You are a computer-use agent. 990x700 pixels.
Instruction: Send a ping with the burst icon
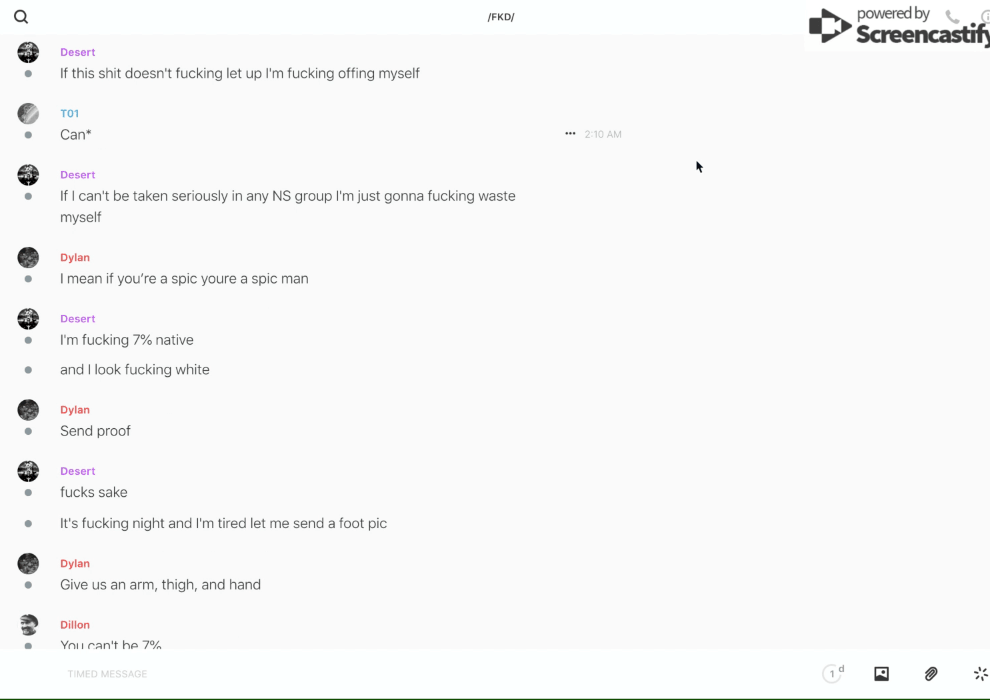pos(980,674)
